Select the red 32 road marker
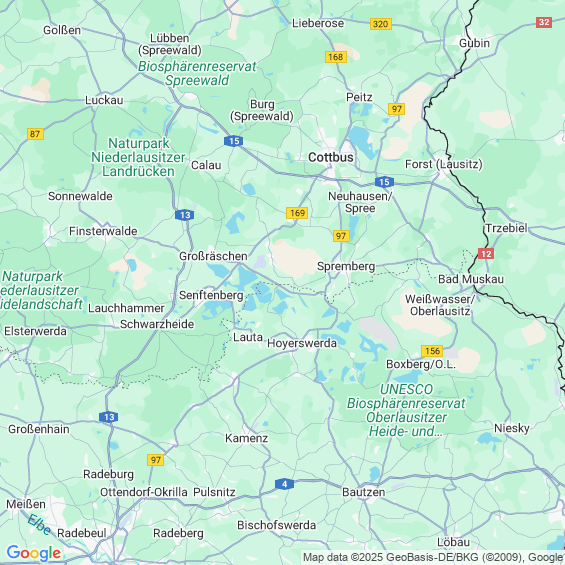This screenshot has height=565, width=565. [x=544, y=22]
